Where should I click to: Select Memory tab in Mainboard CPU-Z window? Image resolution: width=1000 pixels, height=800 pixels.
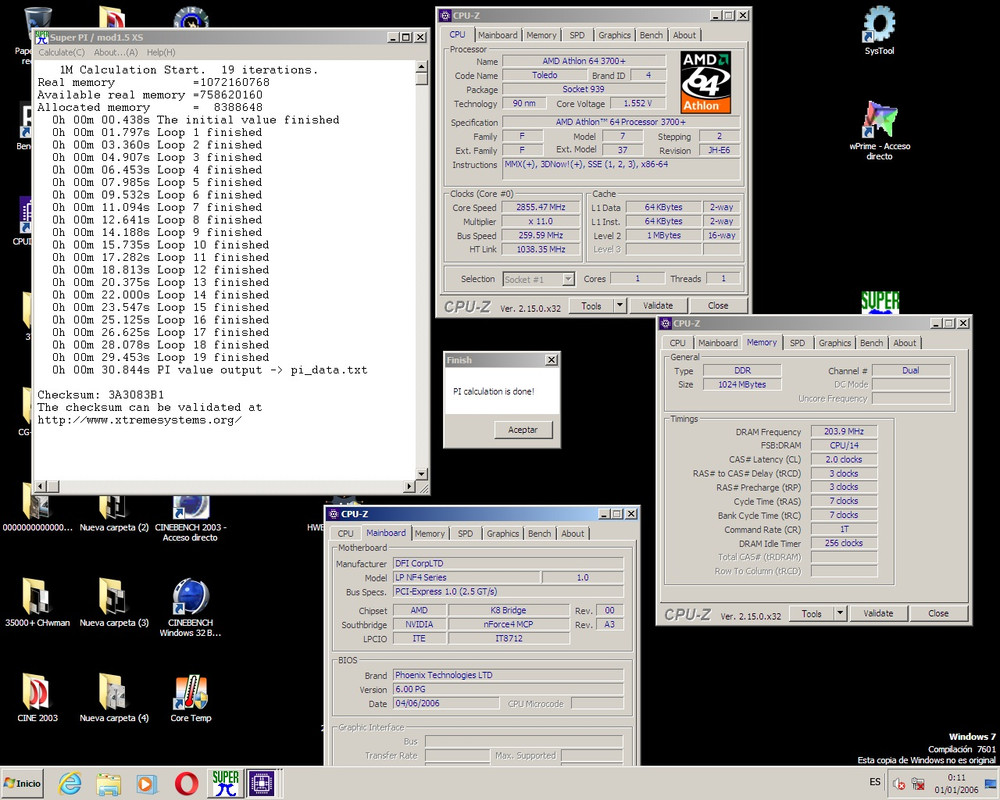coord(429,533)
